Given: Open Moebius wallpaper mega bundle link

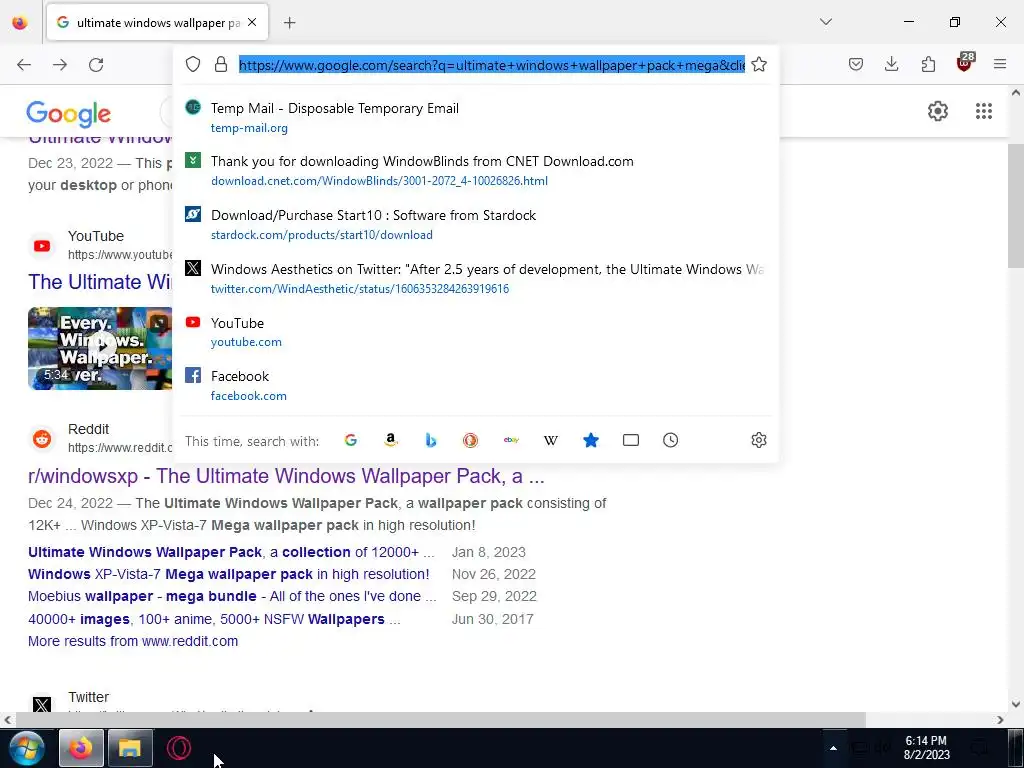Looking at the screenshot, I should (232, 596).
